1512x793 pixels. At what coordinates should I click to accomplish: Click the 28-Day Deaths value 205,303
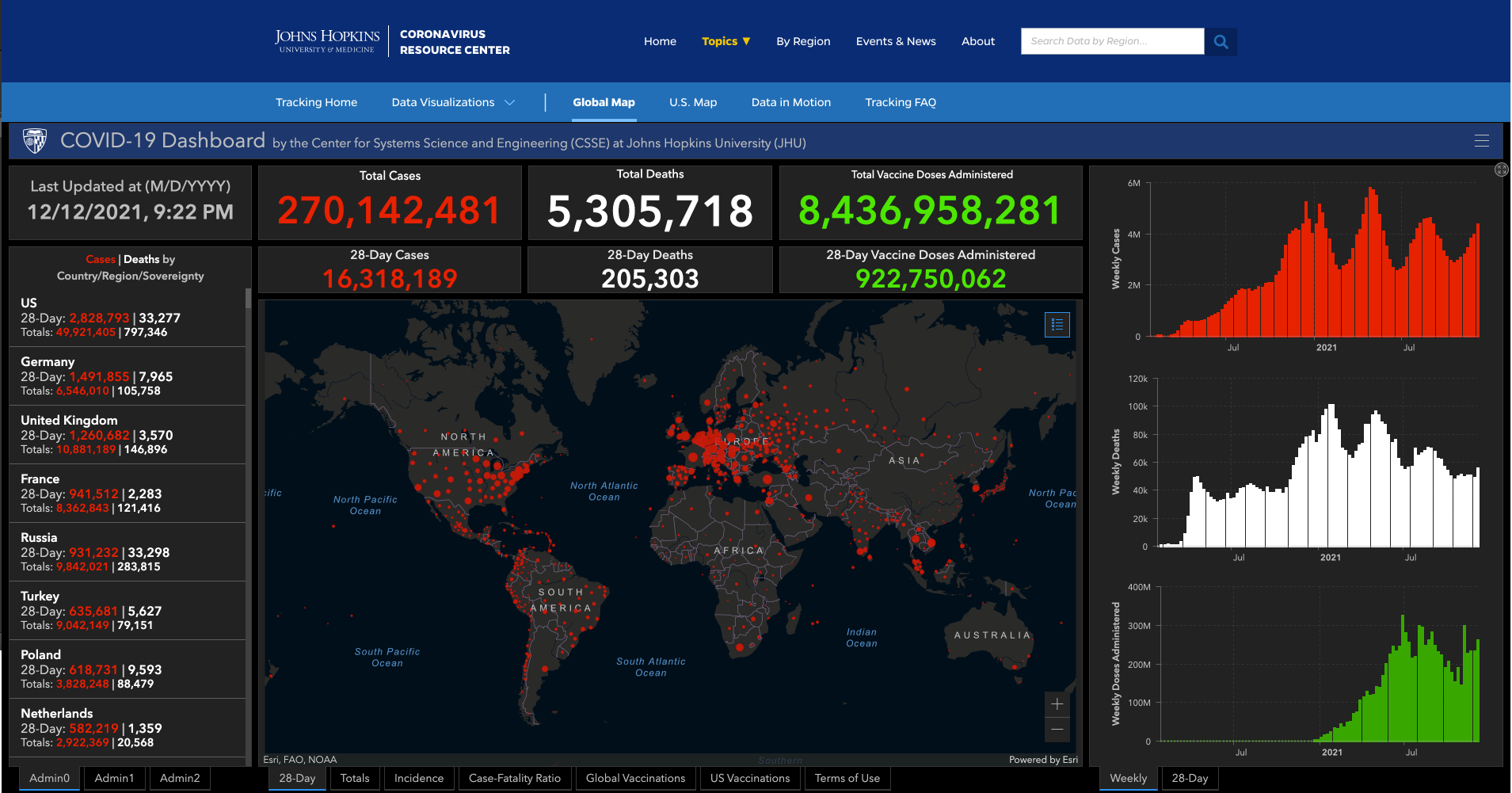tap(650, 279)
